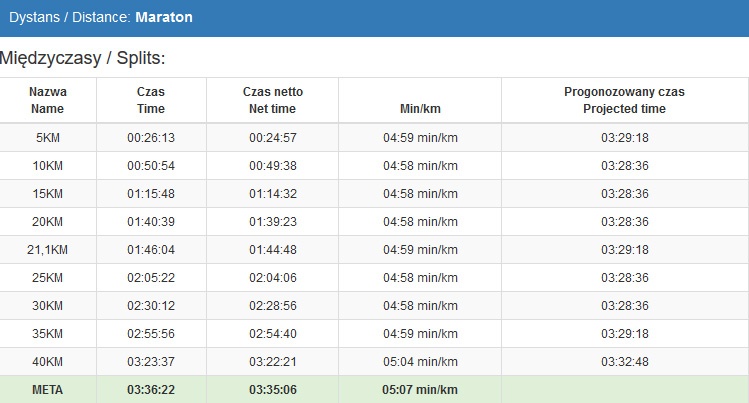
Task: Click the 15KM net time 01:14:32
Action: (x=272, y=194)
